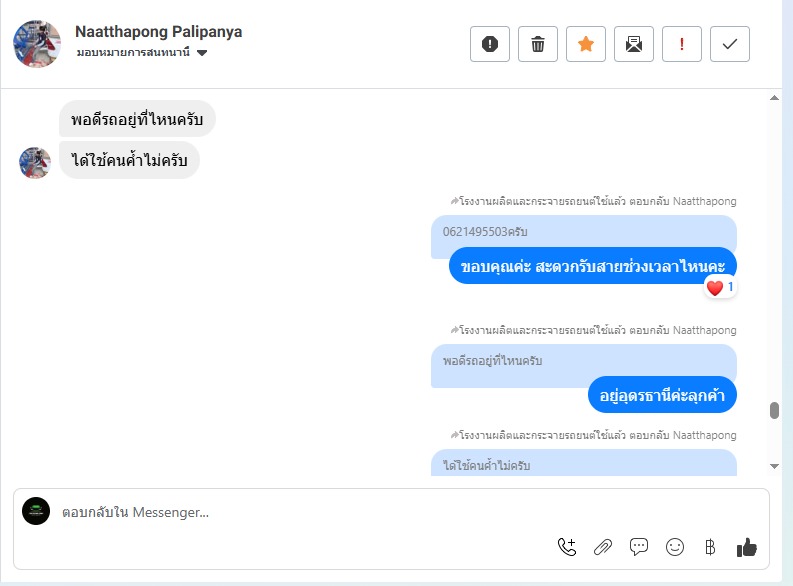This screenshot has width=793, height=586.
Task: Toggle the orange star follow-up button
Action: 586,44
